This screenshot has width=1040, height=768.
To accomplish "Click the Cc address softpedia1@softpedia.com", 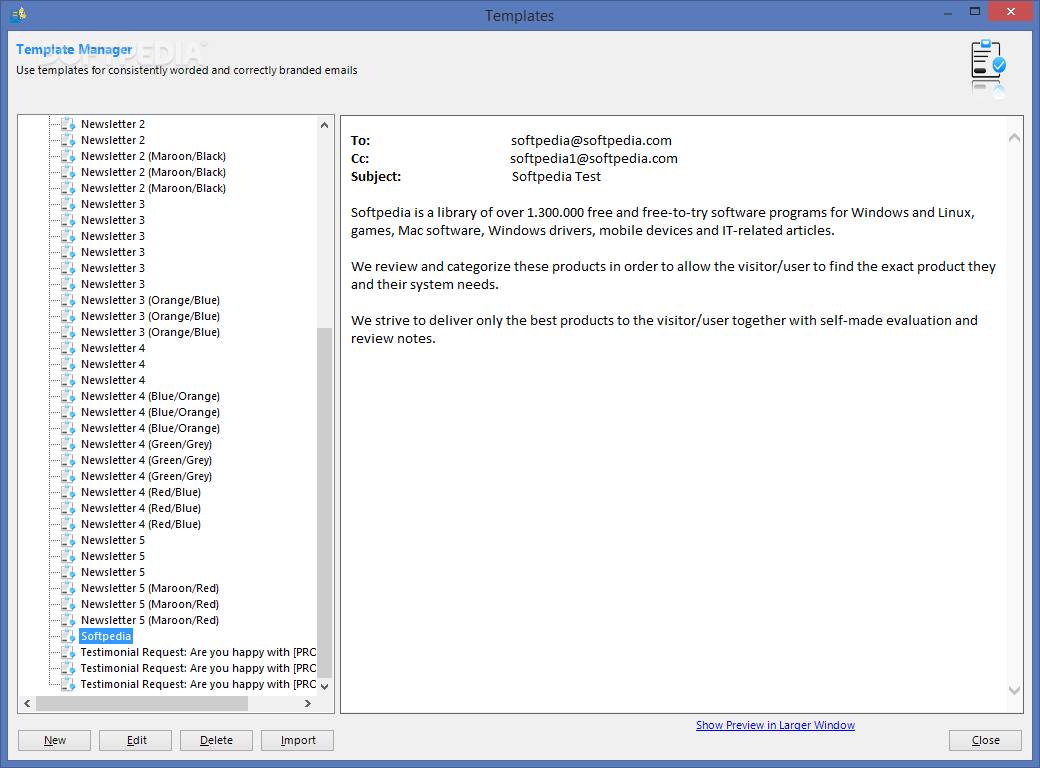I will 594,158.
